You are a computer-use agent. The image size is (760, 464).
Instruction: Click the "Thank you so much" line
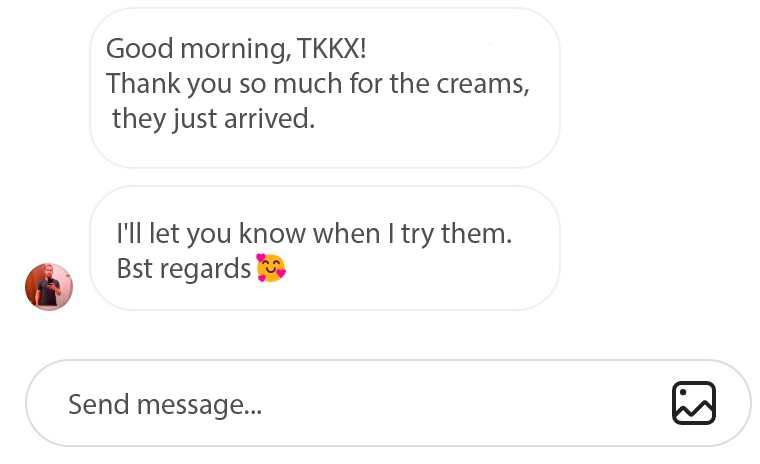tap(317, 83)
